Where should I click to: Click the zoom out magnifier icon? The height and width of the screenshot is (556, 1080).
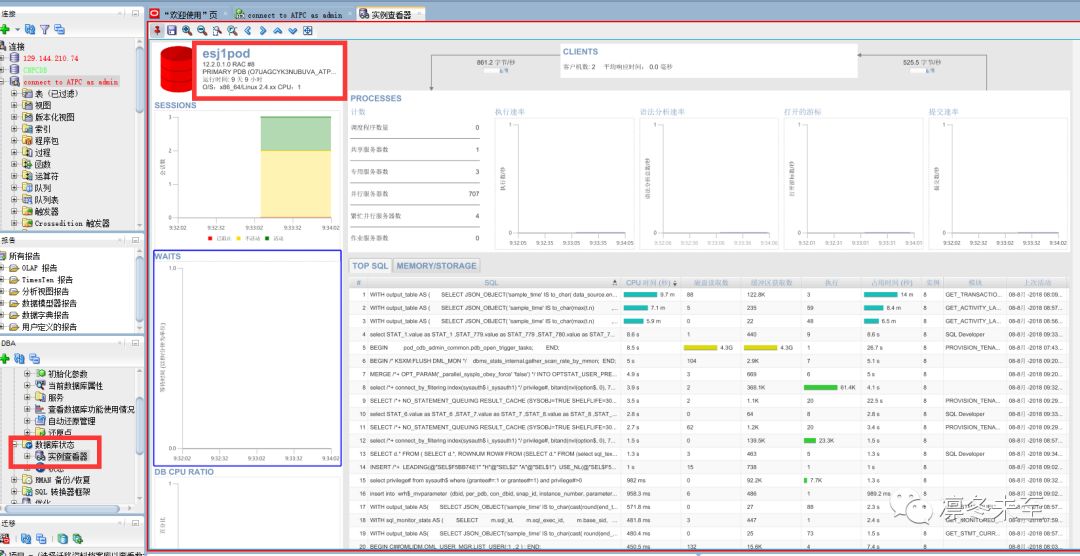tap(203, 31)
